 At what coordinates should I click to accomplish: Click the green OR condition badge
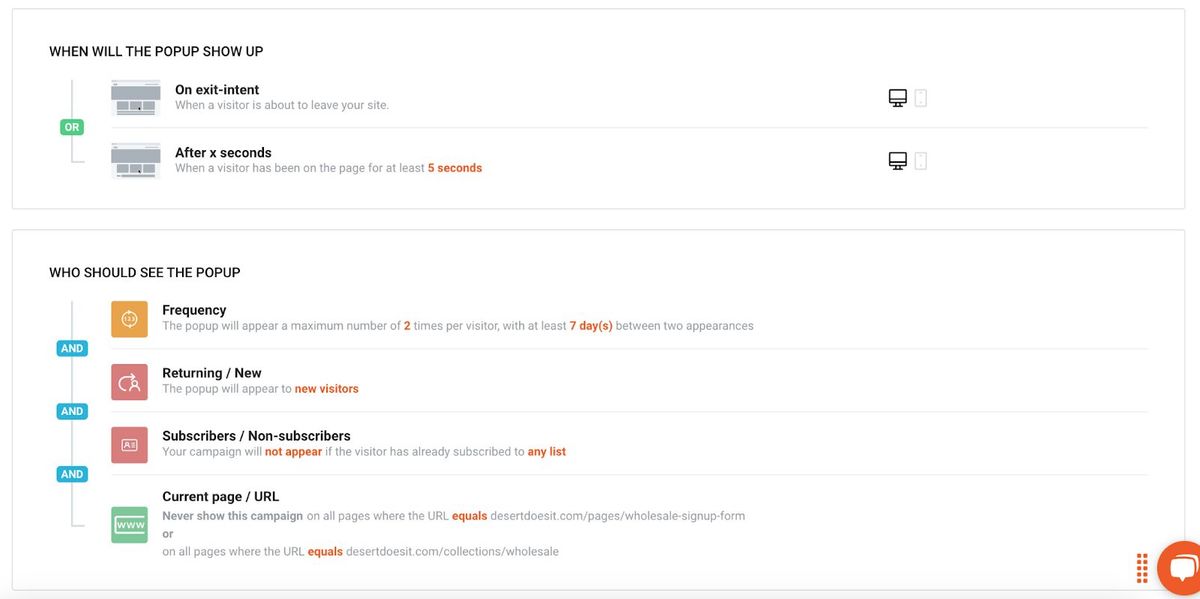tap(72, 128)
